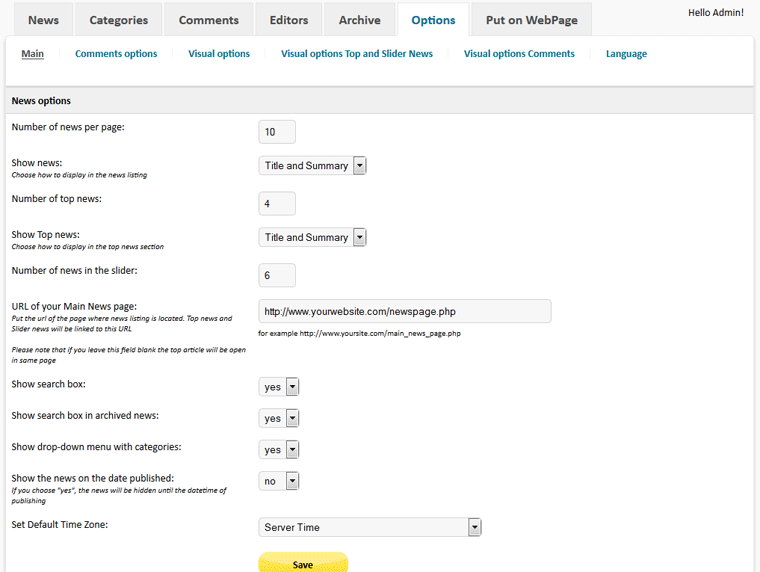Click the Main sub-menu link

[x=32, y=54]
